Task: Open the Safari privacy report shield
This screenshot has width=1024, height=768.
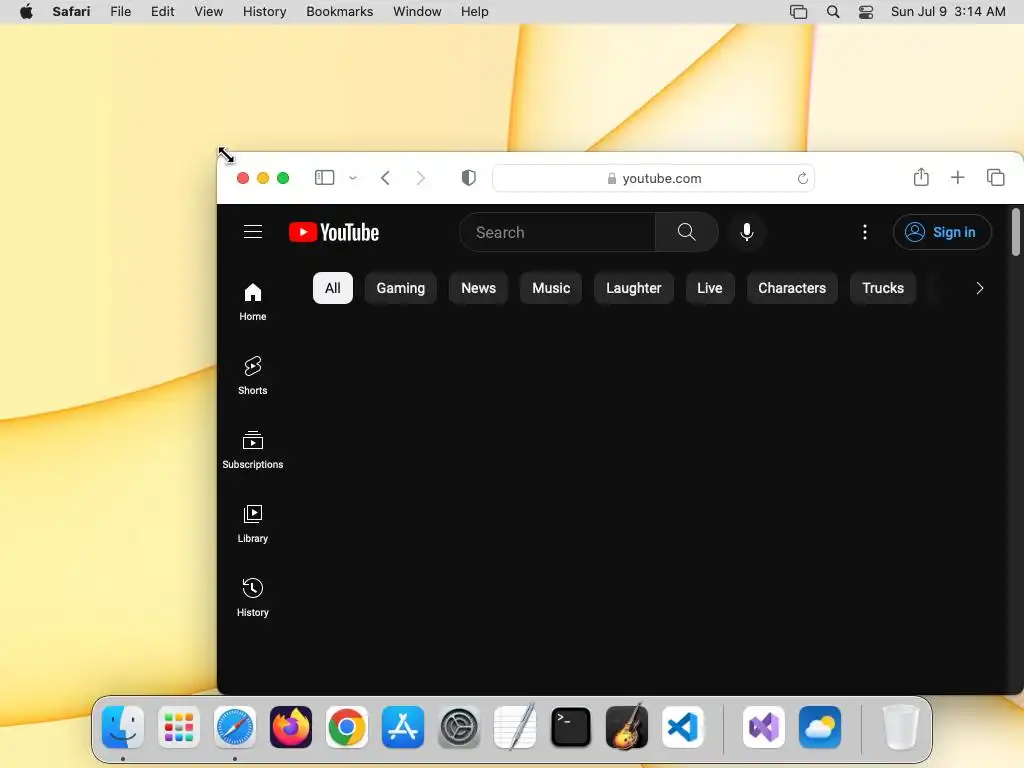Action: coord(468,178)
